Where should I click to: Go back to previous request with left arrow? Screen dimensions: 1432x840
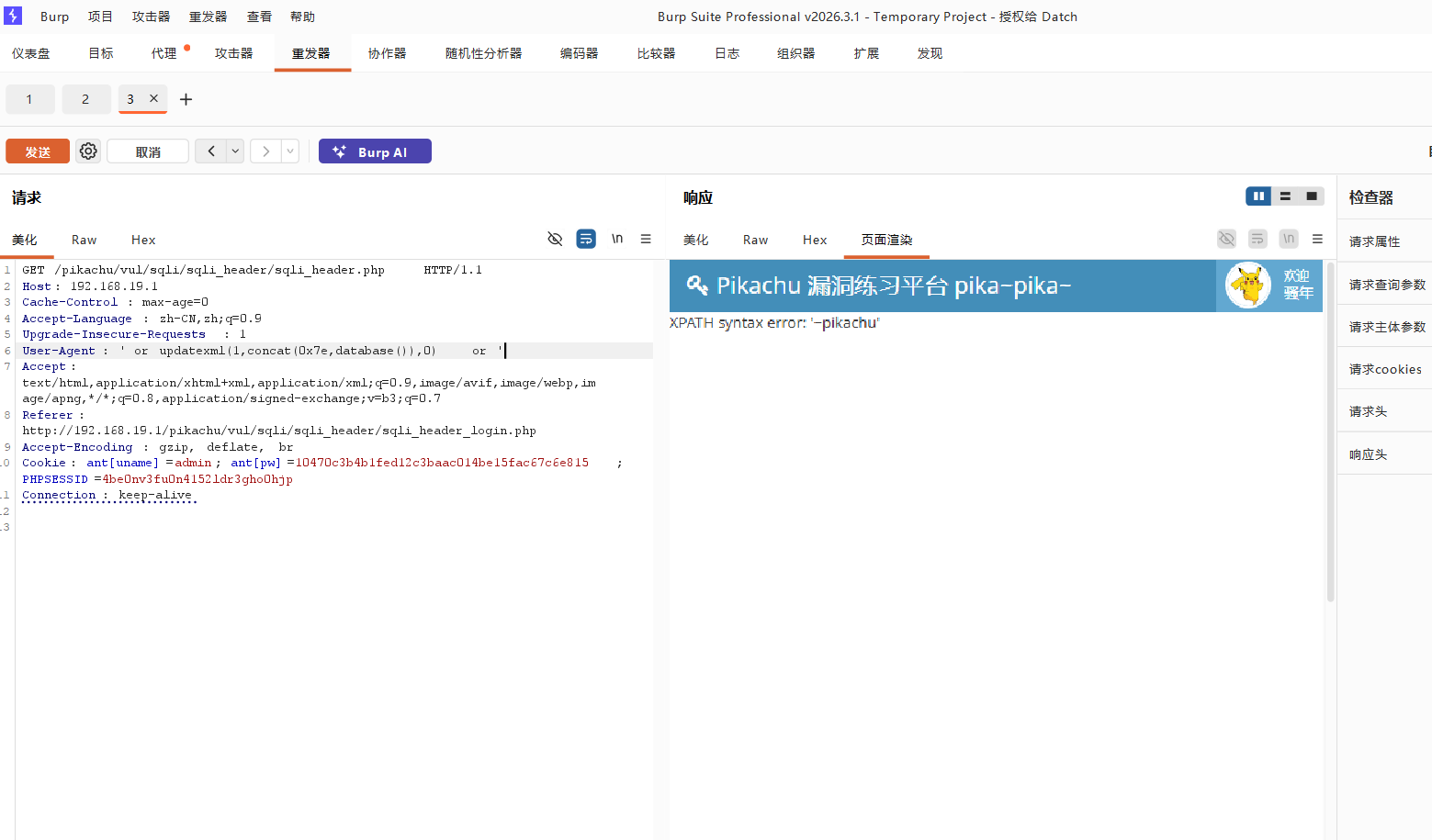pos(211,151)
